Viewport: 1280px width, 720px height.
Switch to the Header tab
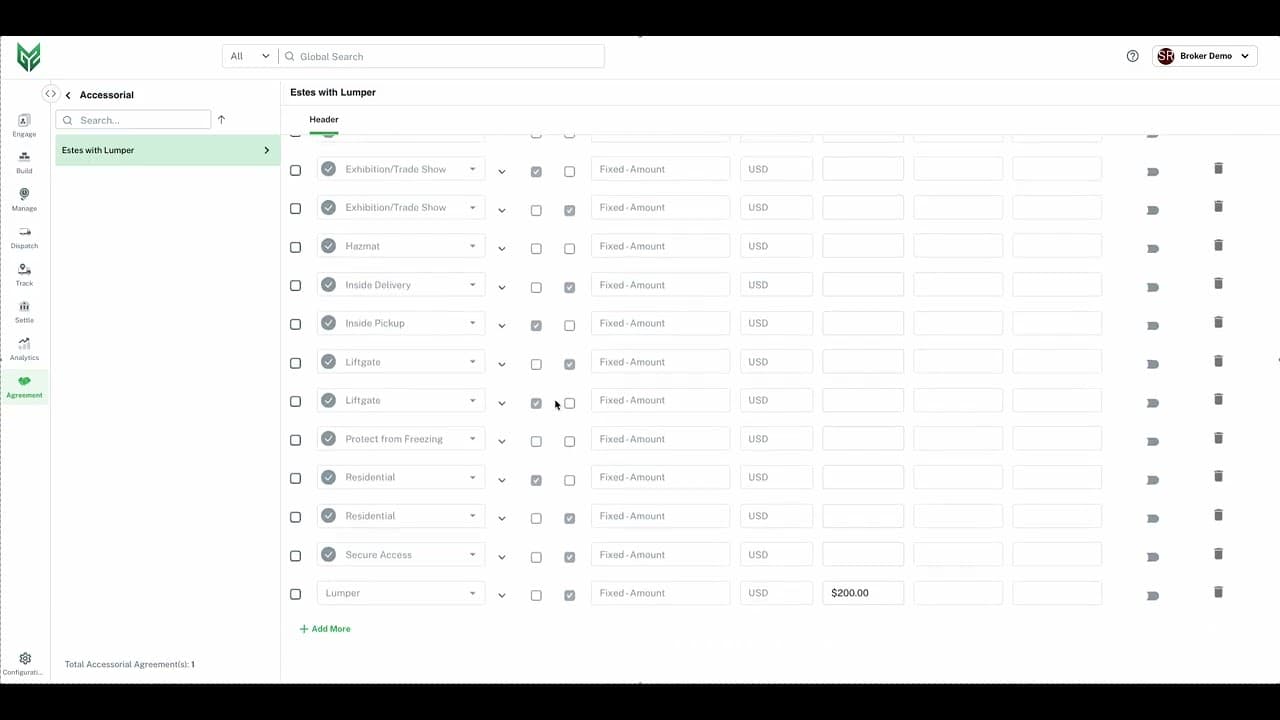[x=324, y=120]
